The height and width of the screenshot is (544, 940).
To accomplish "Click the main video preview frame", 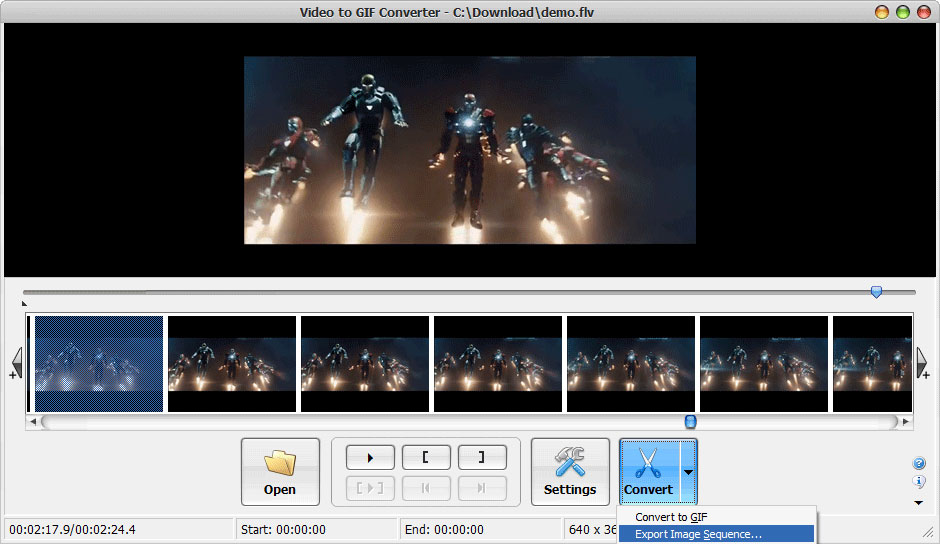I will click(x=470, y=150).
